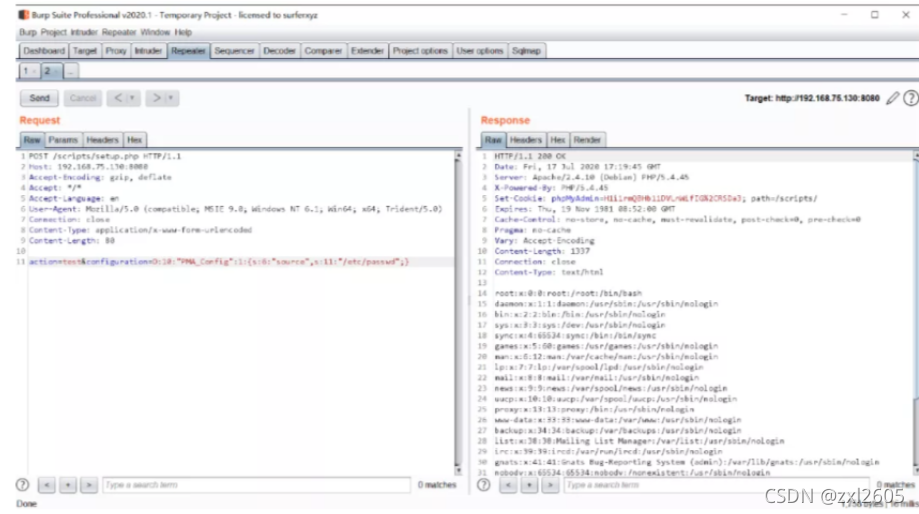Screen dimensions: 919x514
Task: Select the Response Raw view tab
Action: [493, 140]
